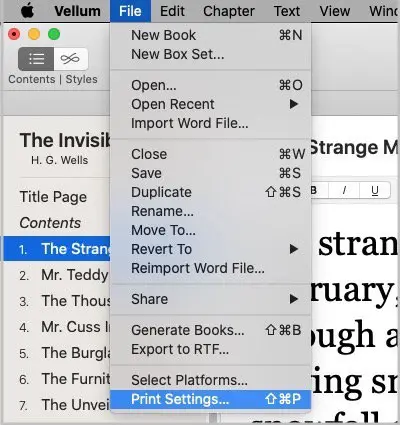The image size is (400, 425).
Task: Choose New Book from File menu
Action: coord(210,35)
